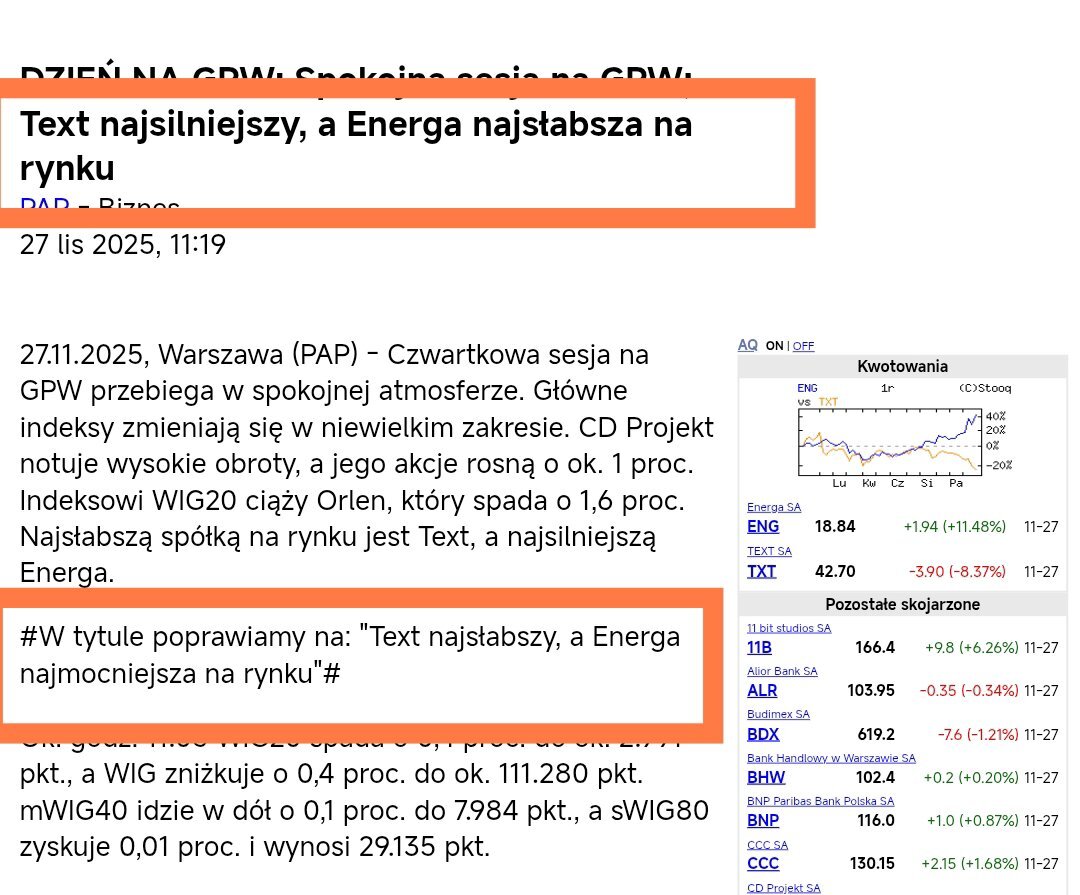Open the TEXT SA company link

coord(769,551)
